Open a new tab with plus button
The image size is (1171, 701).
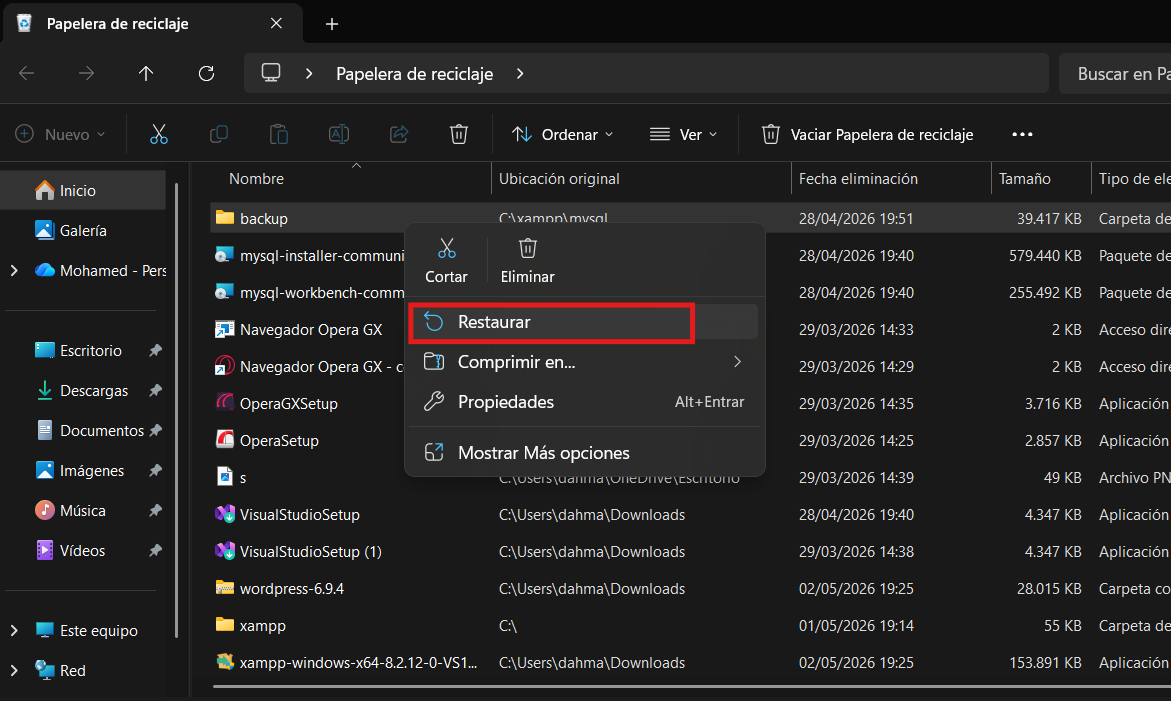(332, 24)
